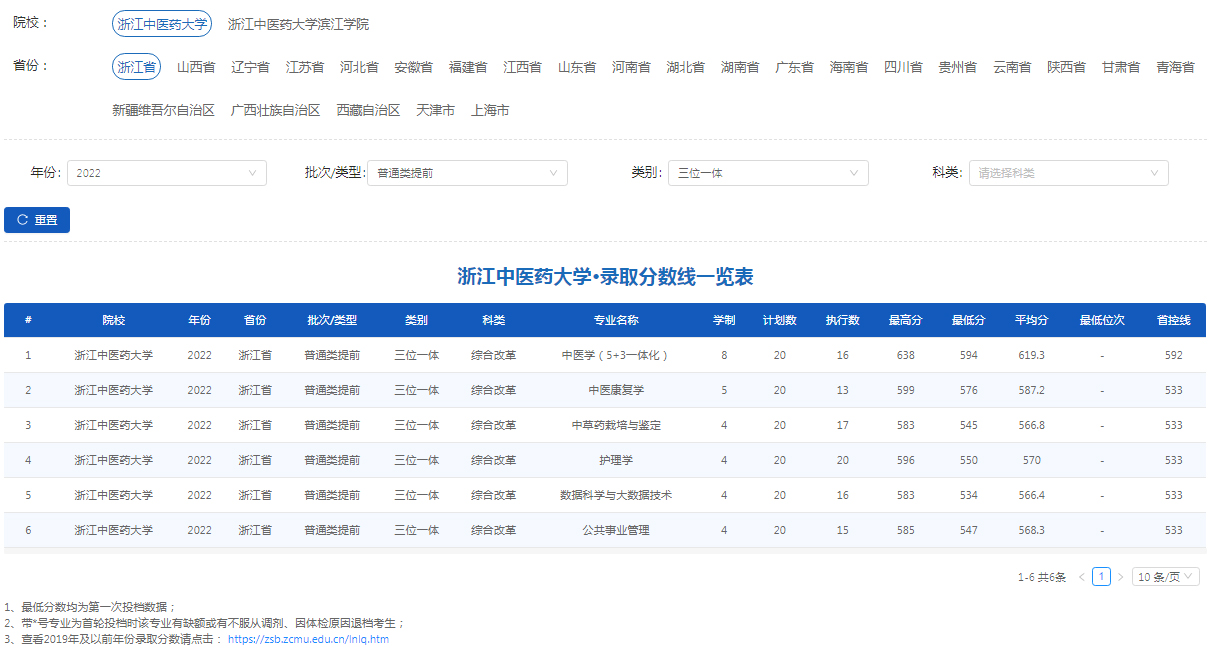
Task: Select the 浙江中医药大学 school option
Action: point(161,24)
